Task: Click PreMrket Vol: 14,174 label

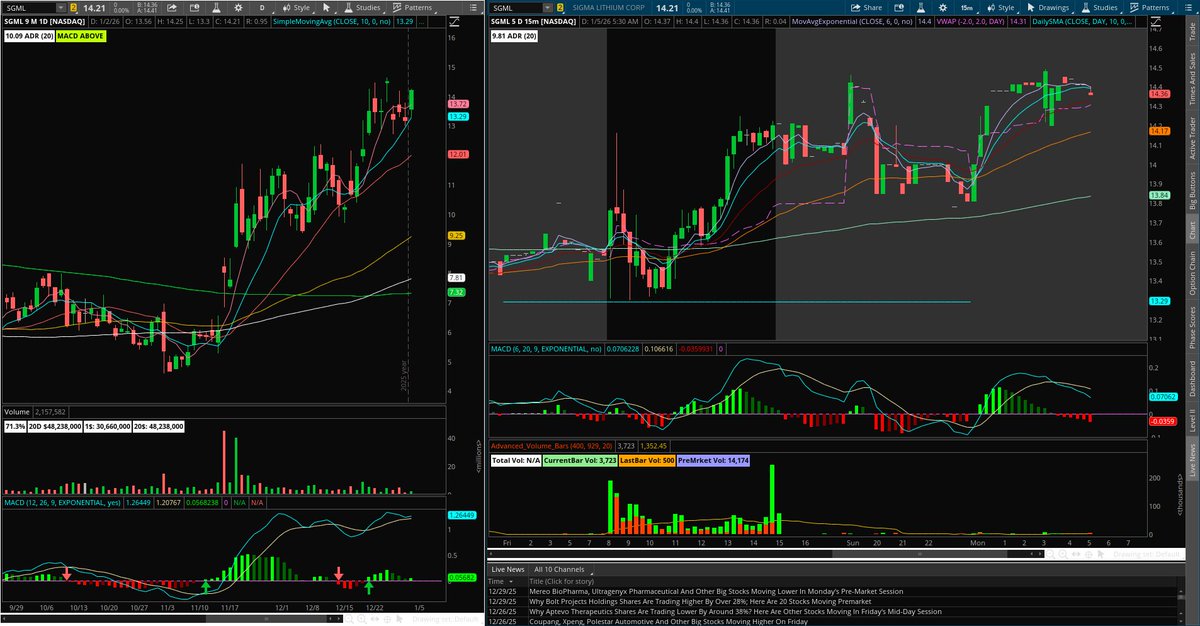Action: click(713, 461)
